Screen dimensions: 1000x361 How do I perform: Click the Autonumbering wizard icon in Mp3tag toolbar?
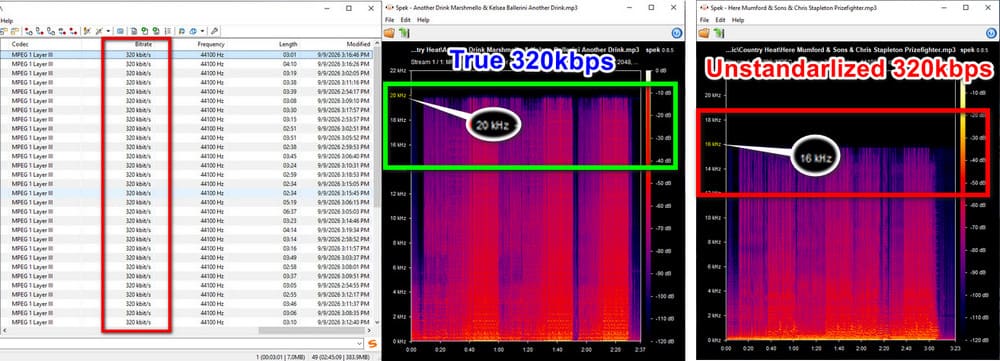coord(168,31)
